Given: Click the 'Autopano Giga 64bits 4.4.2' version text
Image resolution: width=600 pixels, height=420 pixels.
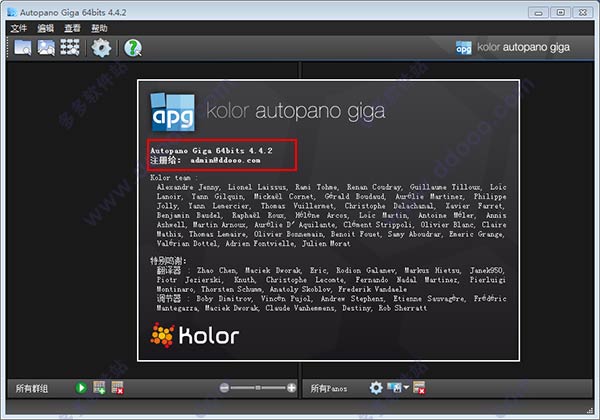Looking at the screenshot, I should coord(211,151).
